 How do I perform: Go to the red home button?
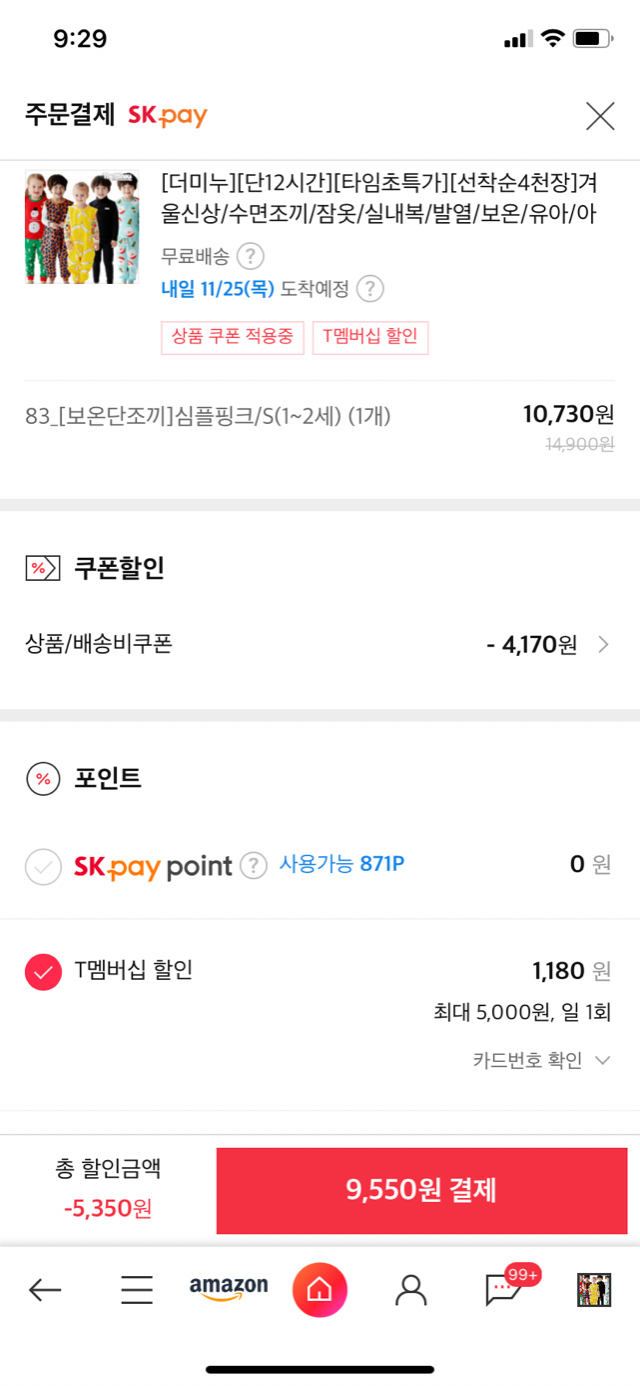(320, 1290)
